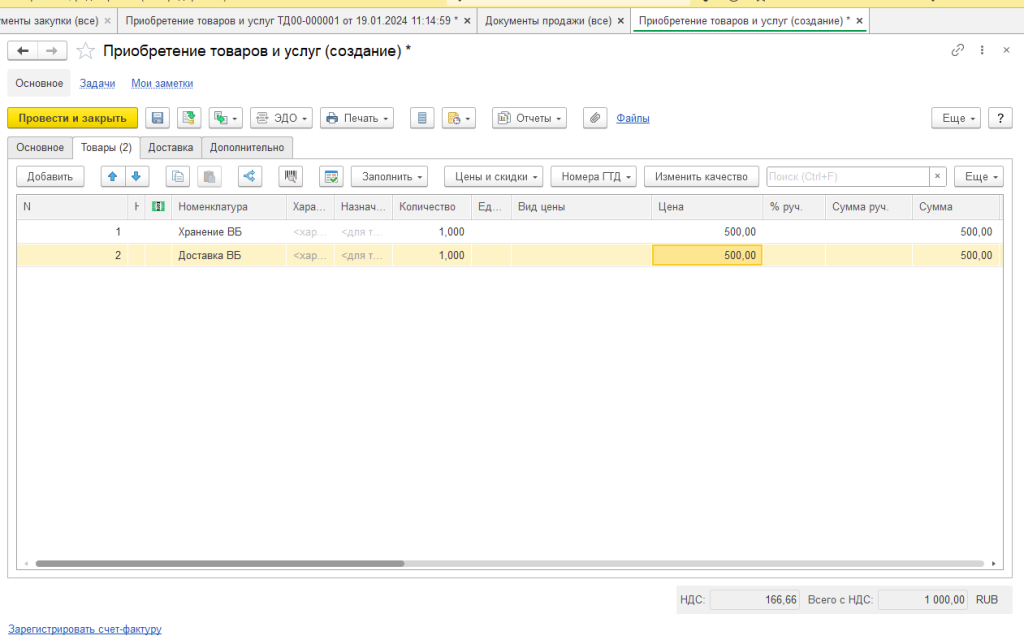
Task: Open the Цены и скидки dropdown
Action: pos(494,177)
